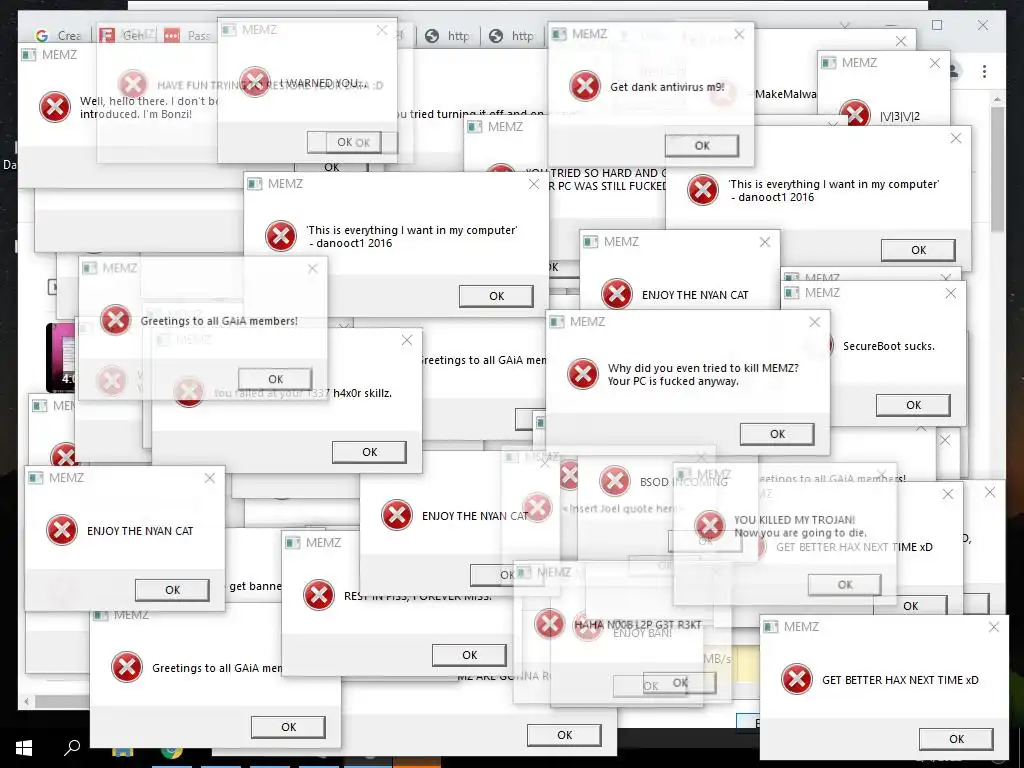Click title bar icon of 'I WARNED YOU' dialog

[229, 30]
